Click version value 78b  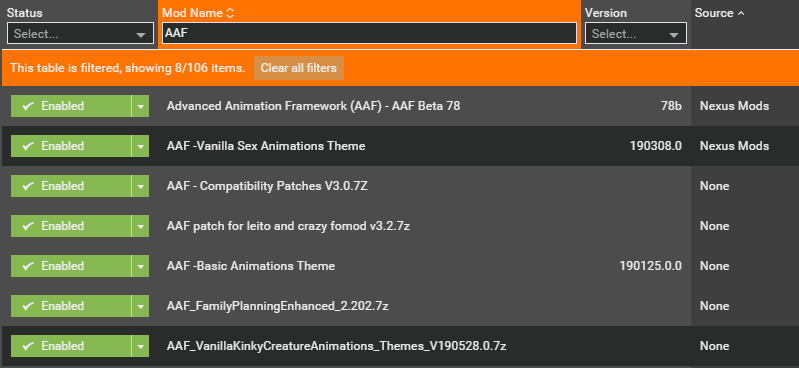671,106
